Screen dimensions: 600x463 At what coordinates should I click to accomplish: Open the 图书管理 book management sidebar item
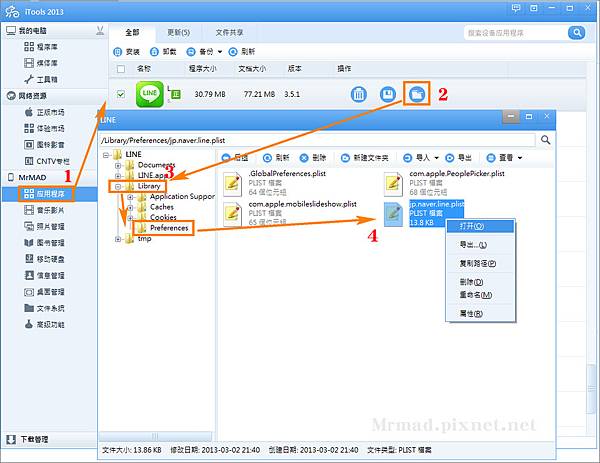click(44, 243)
